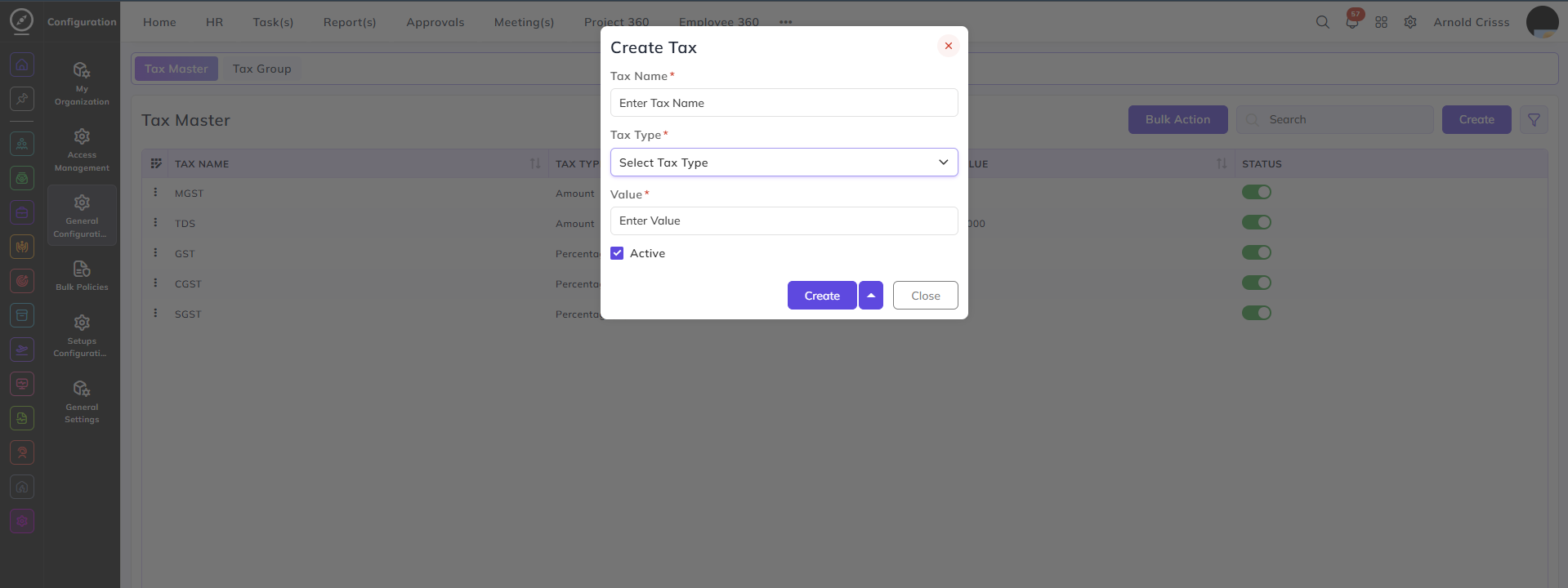This screenshot has height=588, width=1568.
Task: Focus the Tax Master Search box
Action: point(1335,119)
